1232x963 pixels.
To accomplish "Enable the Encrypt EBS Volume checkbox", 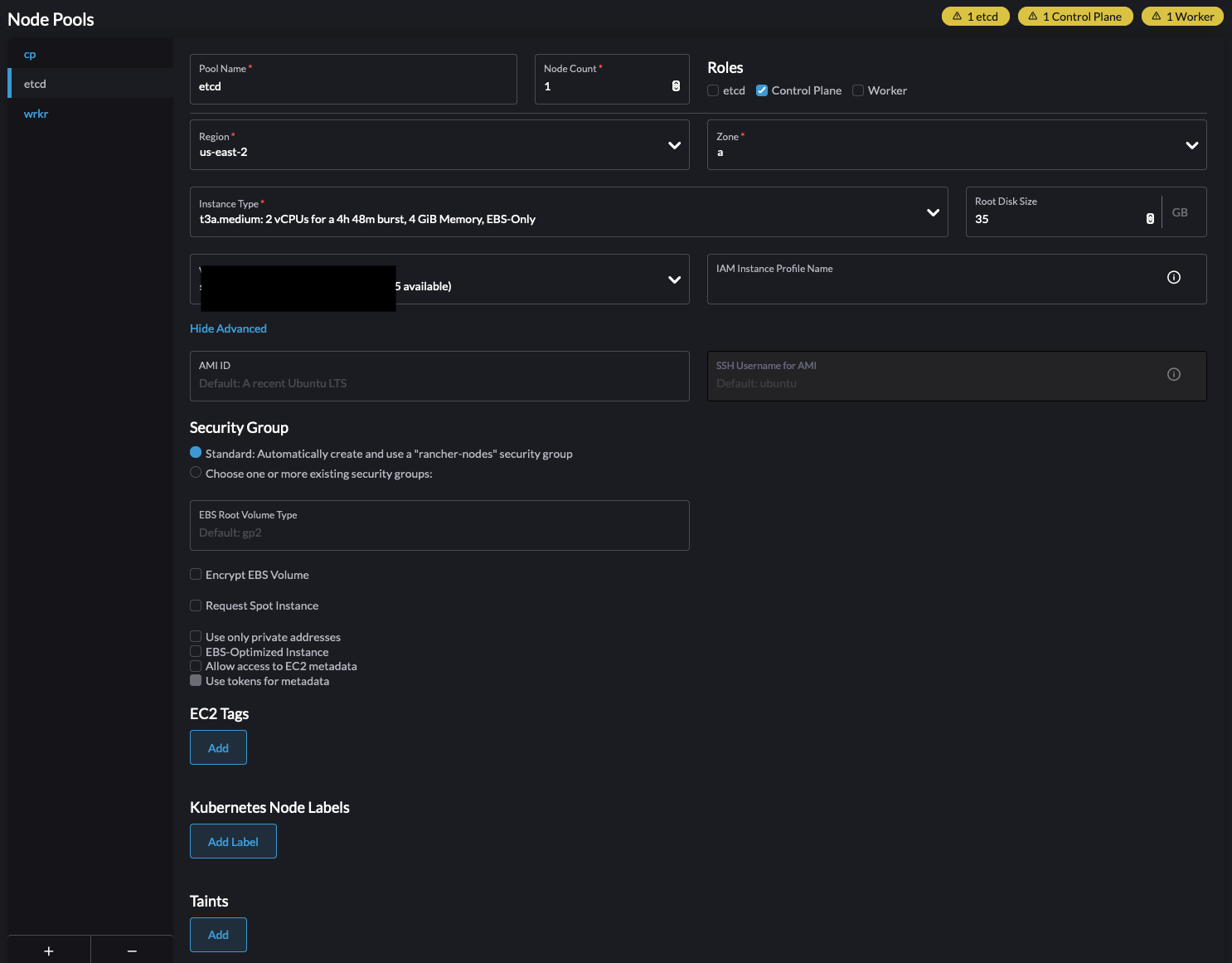I will (195, 573).
